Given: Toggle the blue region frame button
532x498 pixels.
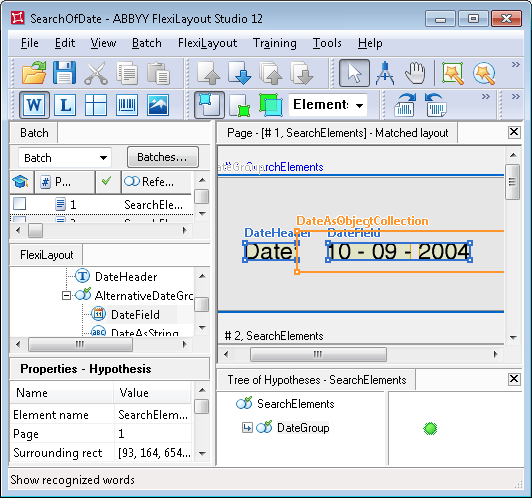Looking at the screenshot, I should click(x=209, y=104).
